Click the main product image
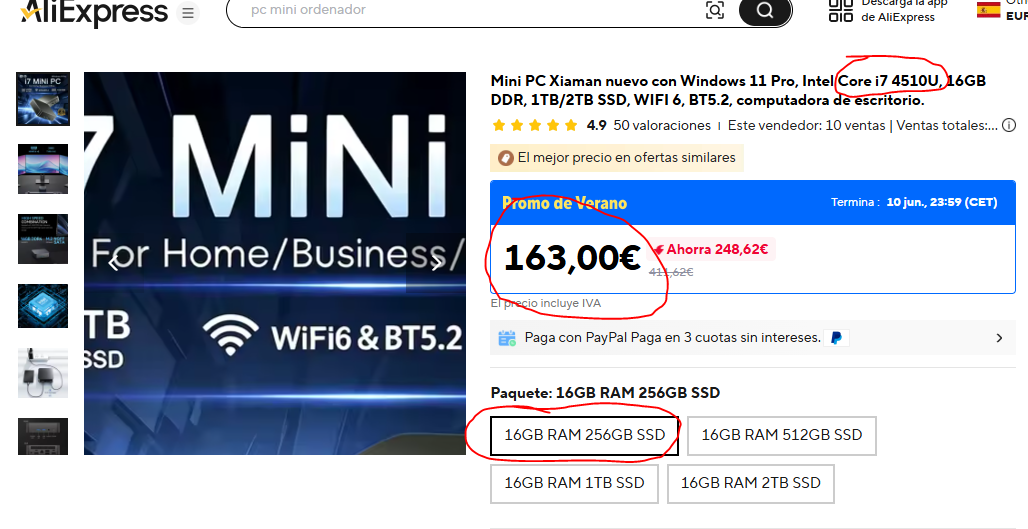The height and width of the screenshot is (529, 1028). click(x=275, y=264)
